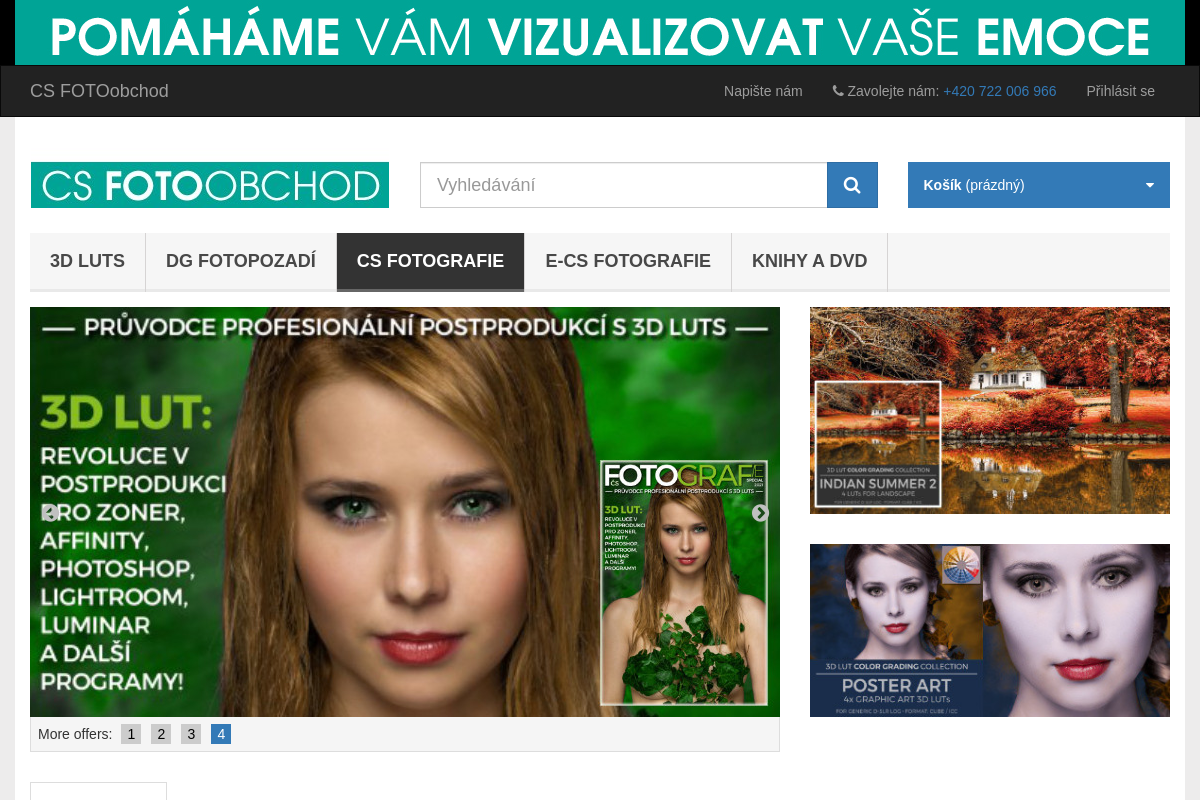This screenshot has height=800, width=1200.
Task: Show offer slide 3
Action: coord(191,734)
